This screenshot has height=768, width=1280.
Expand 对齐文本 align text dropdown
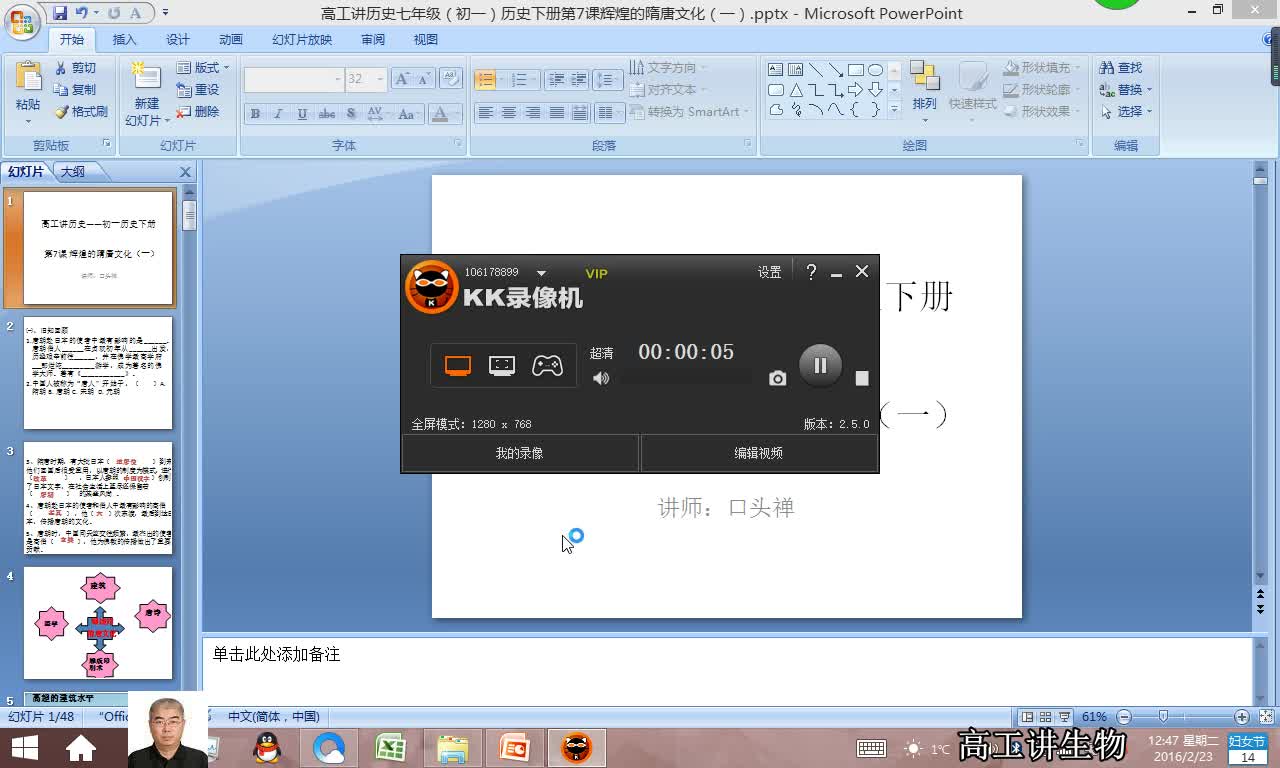coord(668,89)
